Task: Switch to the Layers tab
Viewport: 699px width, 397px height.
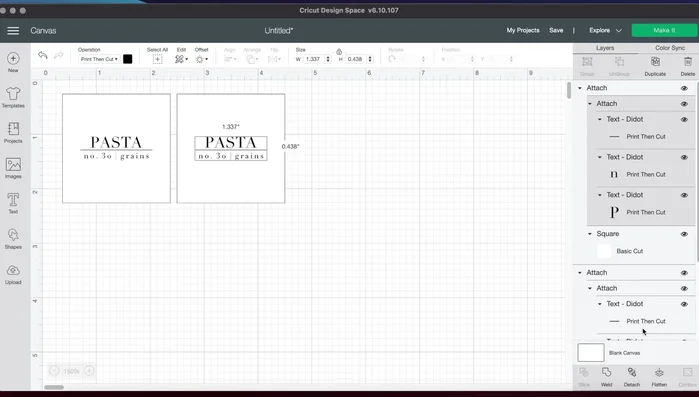Action: 605,48
